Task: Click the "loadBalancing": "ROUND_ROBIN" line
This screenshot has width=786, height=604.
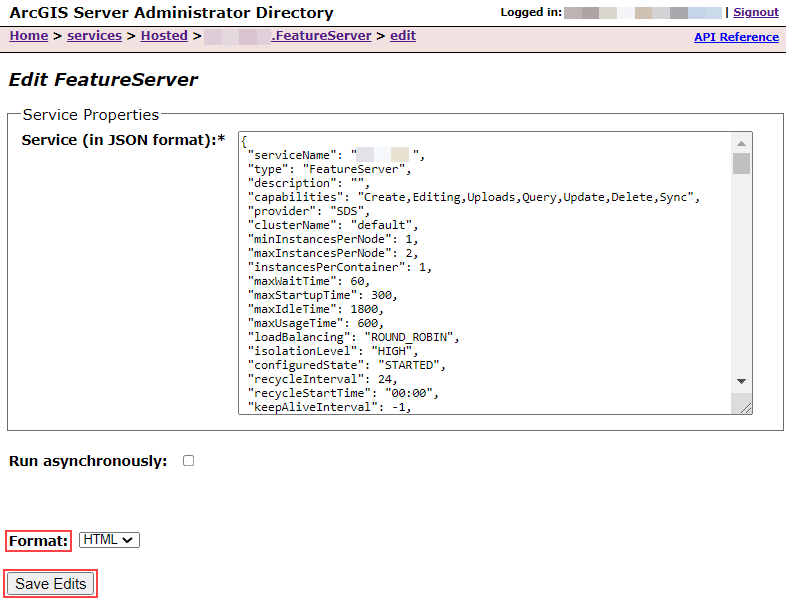Action: click(x=353, y=337)
